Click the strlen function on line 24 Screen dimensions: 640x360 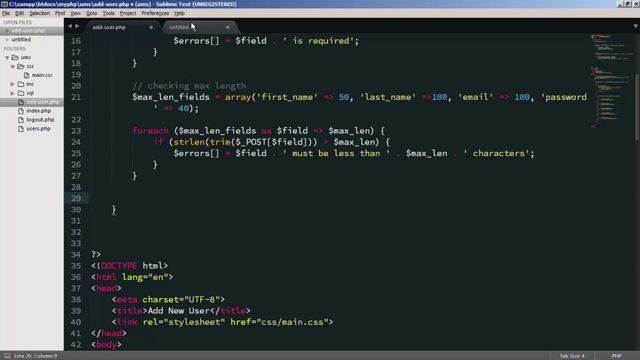coord(189,142)
